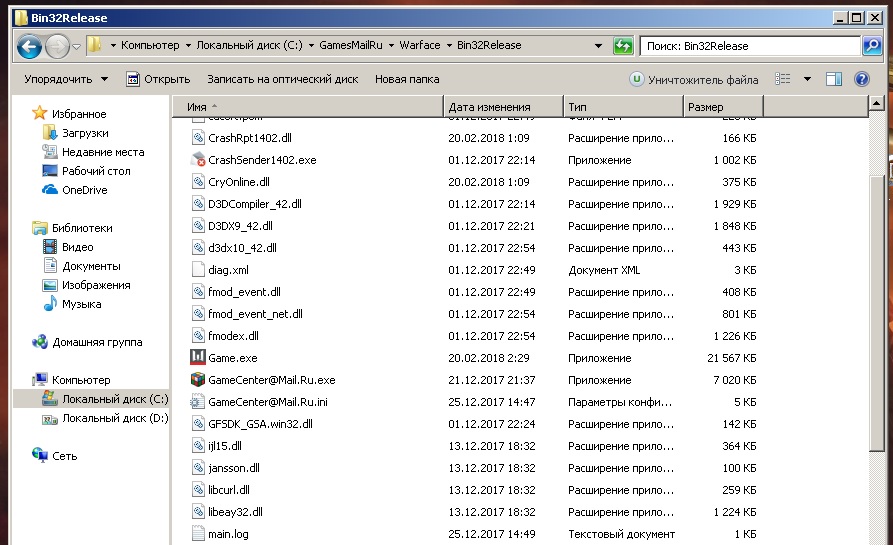Click the search magnifier icon
This screenshot has height=545, width=893.
[872, 46]
